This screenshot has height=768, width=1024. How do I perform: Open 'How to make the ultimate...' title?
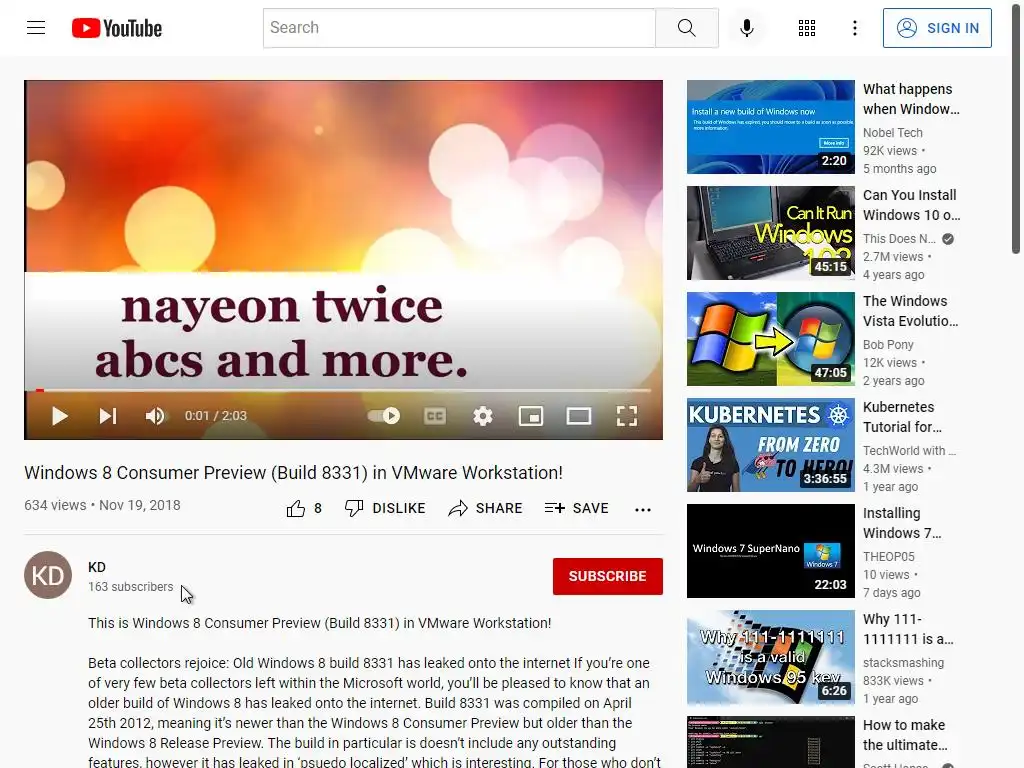click(904, 735)
